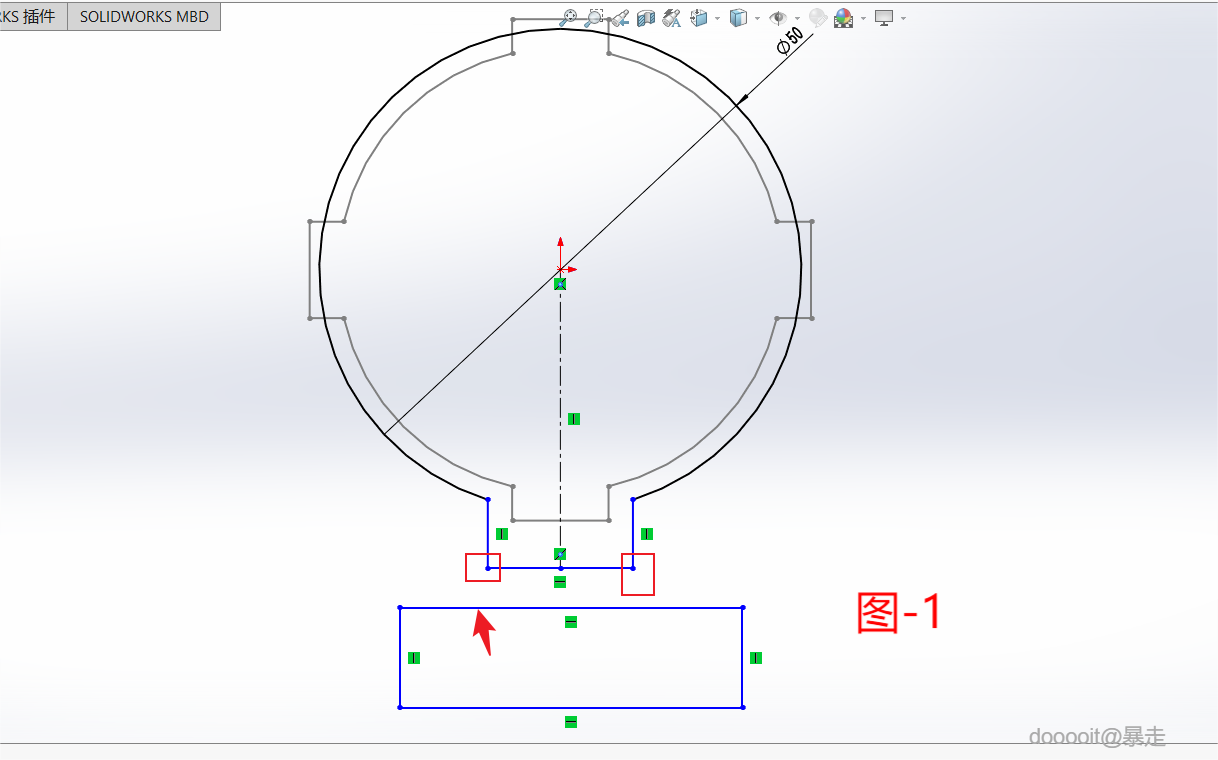The image size is (1218, 760).
Task: Expand the Hide/Show Items dropdown arrow
Action: (x=797, y=18)
